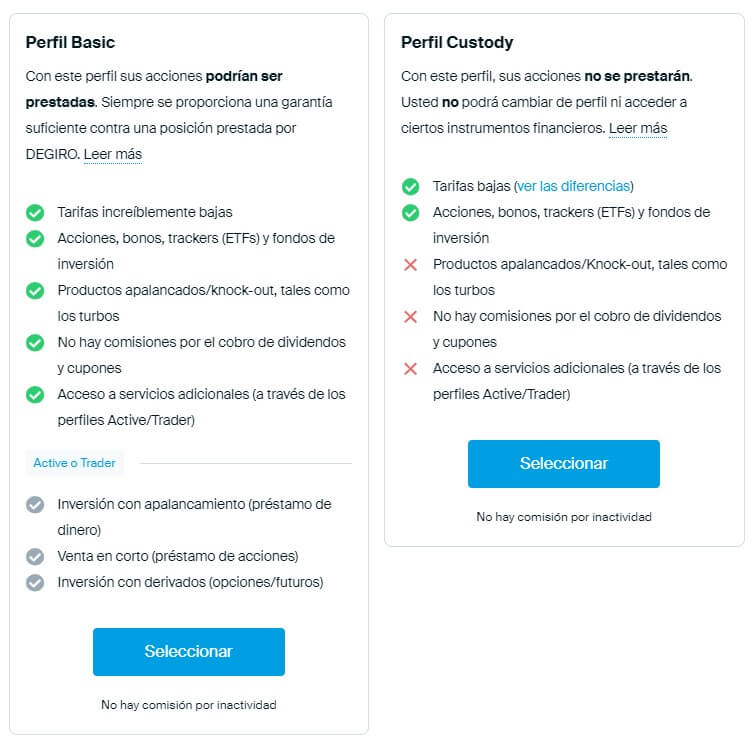Click green check next to Basic 'Acceso a servicios adicionales'
Screen dimensions: 754x742
[35, 394]
